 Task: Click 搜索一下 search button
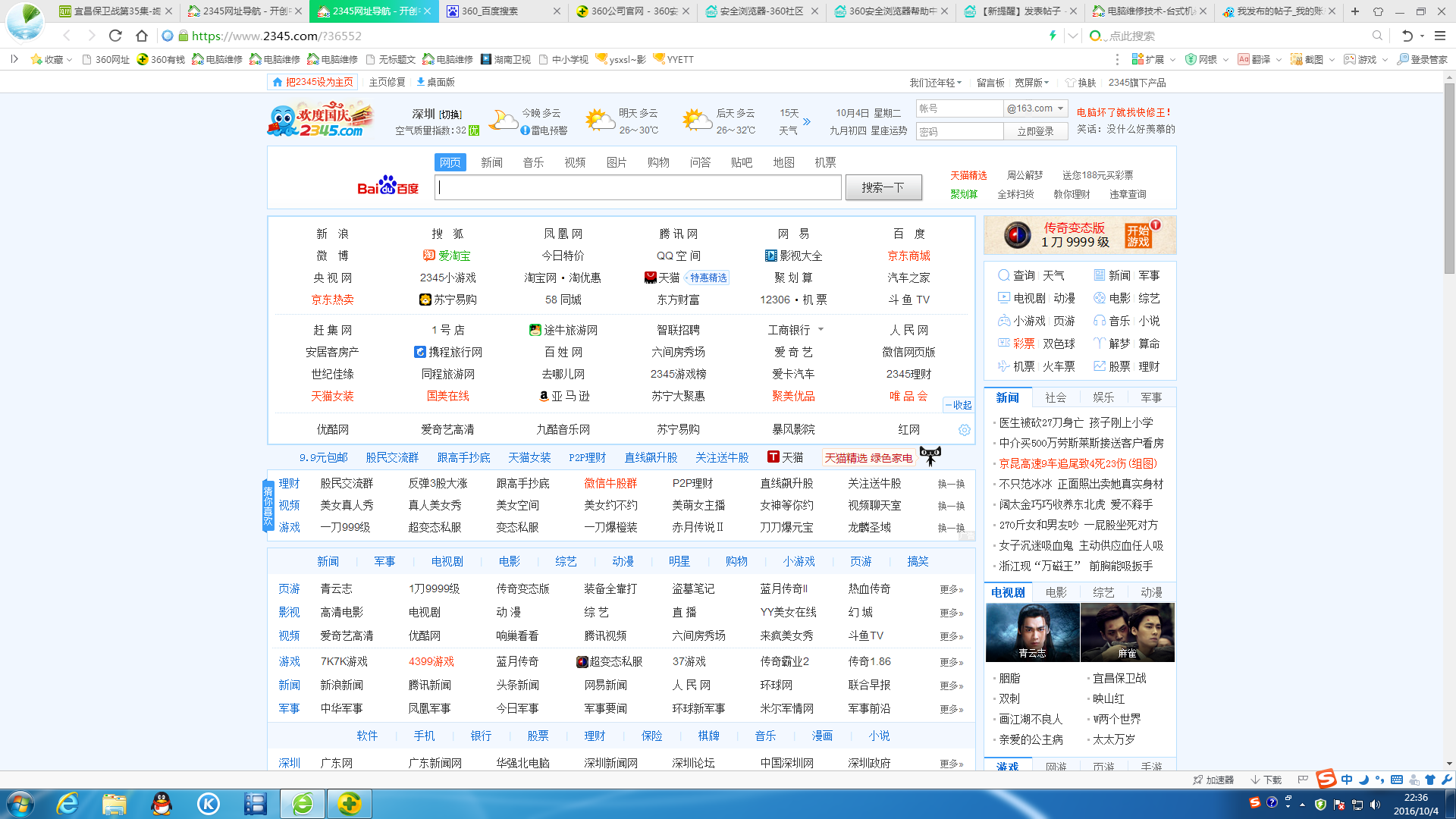(883, 187)
